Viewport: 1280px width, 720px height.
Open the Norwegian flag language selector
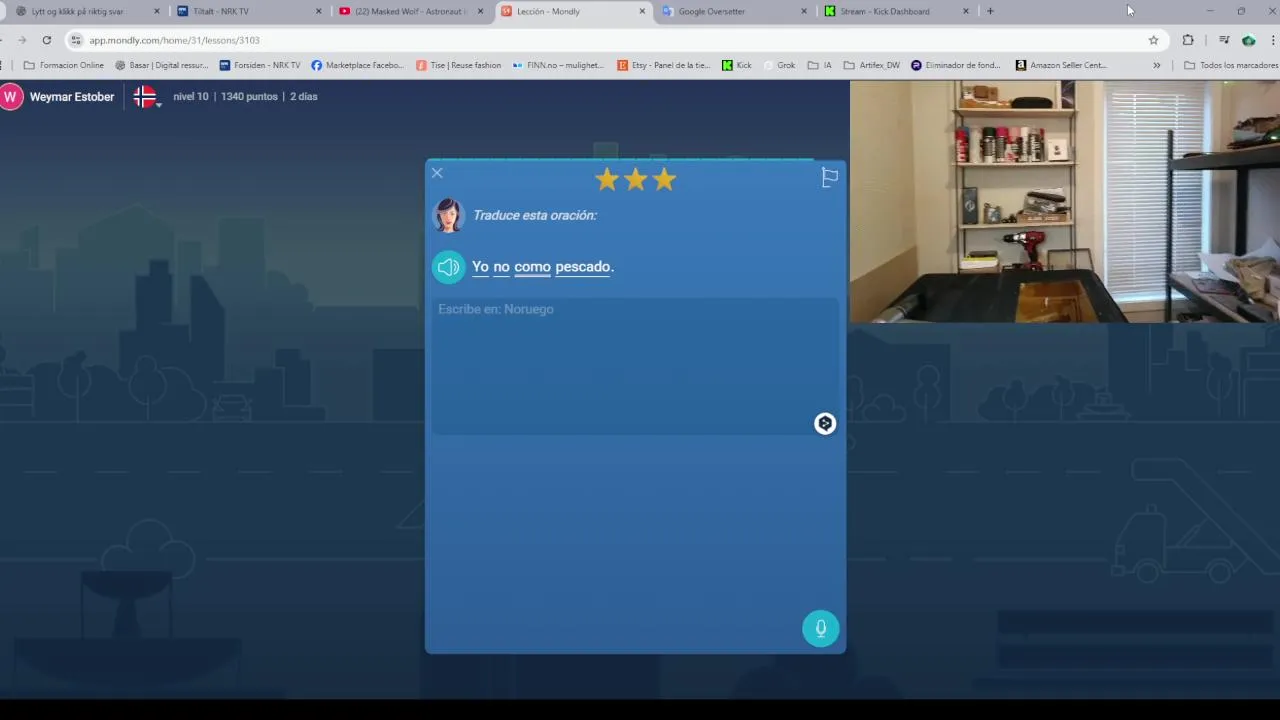(146, 97)
